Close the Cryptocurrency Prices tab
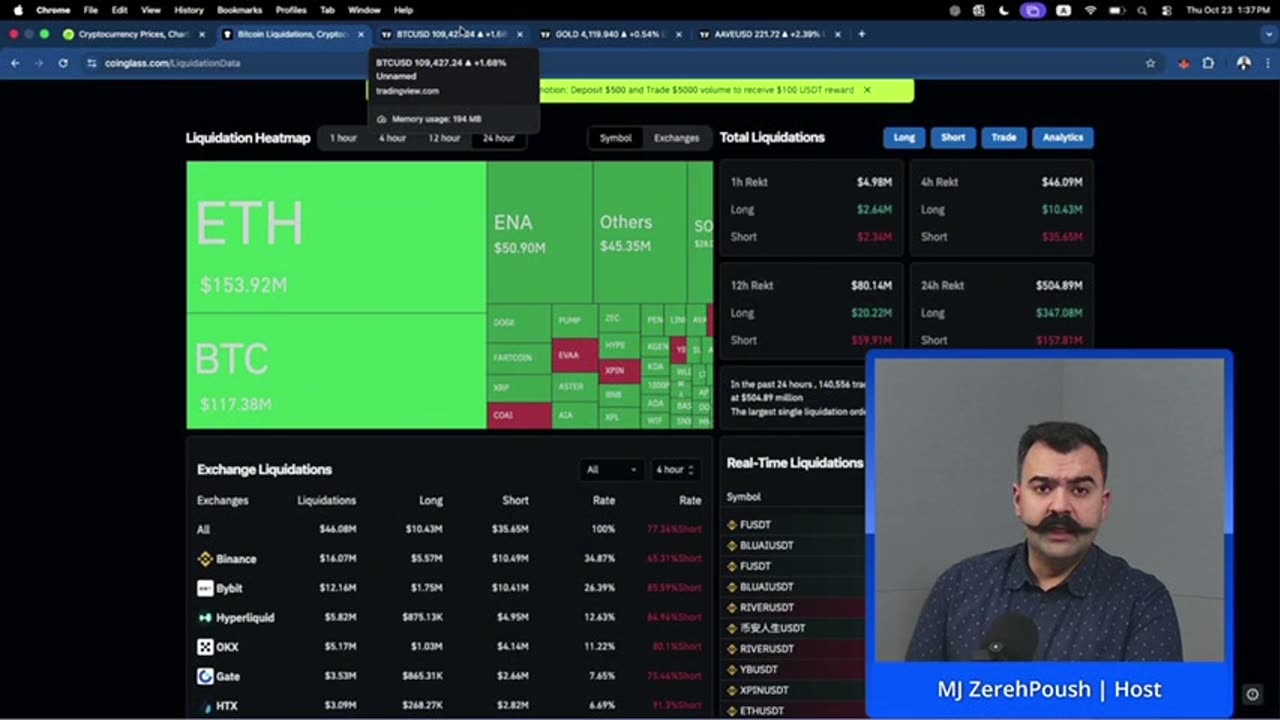 click(202, 34)
